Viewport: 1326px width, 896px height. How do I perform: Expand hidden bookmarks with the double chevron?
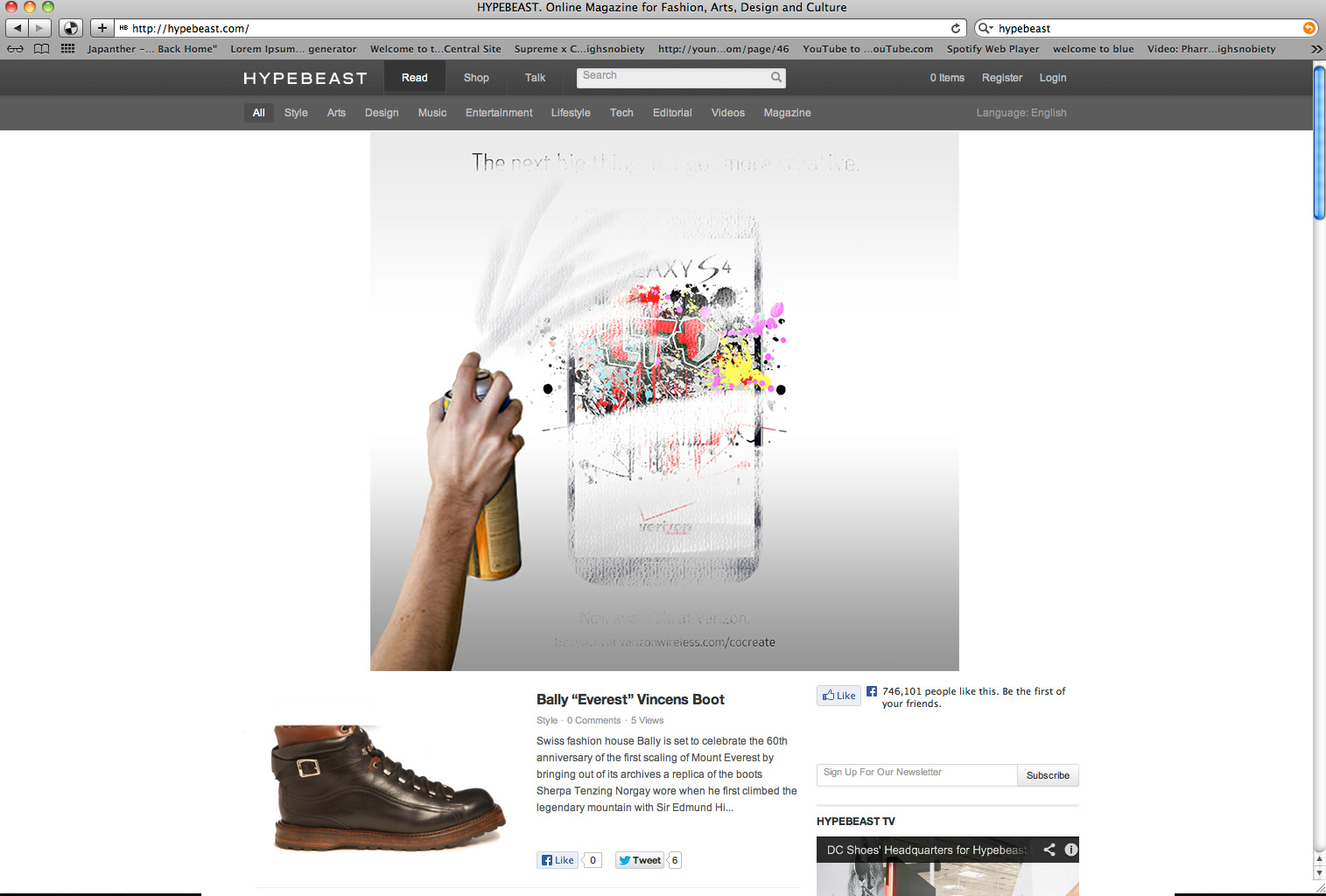(1315, 49)
